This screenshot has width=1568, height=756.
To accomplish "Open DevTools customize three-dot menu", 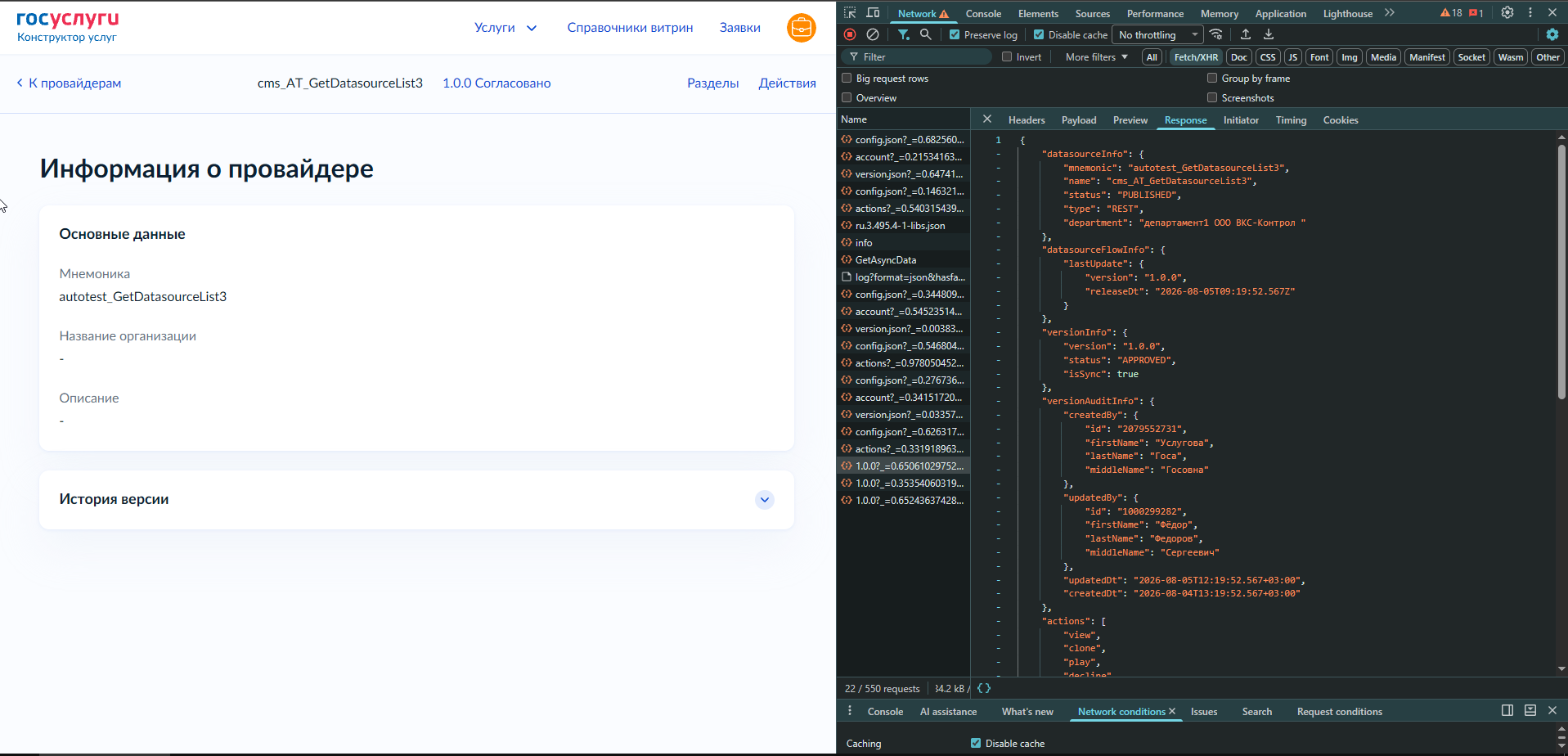I will coord(1530,13).
